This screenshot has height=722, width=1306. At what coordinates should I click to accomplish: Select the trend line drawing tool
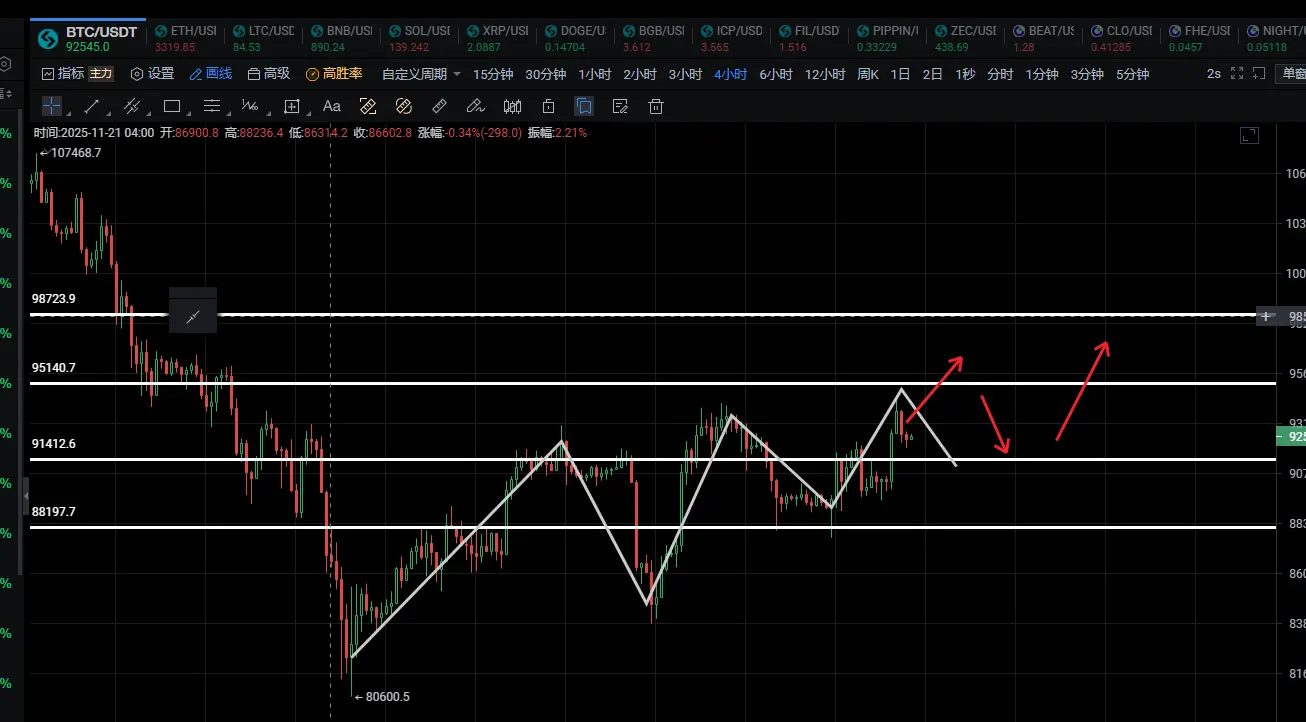click(91, 106)
